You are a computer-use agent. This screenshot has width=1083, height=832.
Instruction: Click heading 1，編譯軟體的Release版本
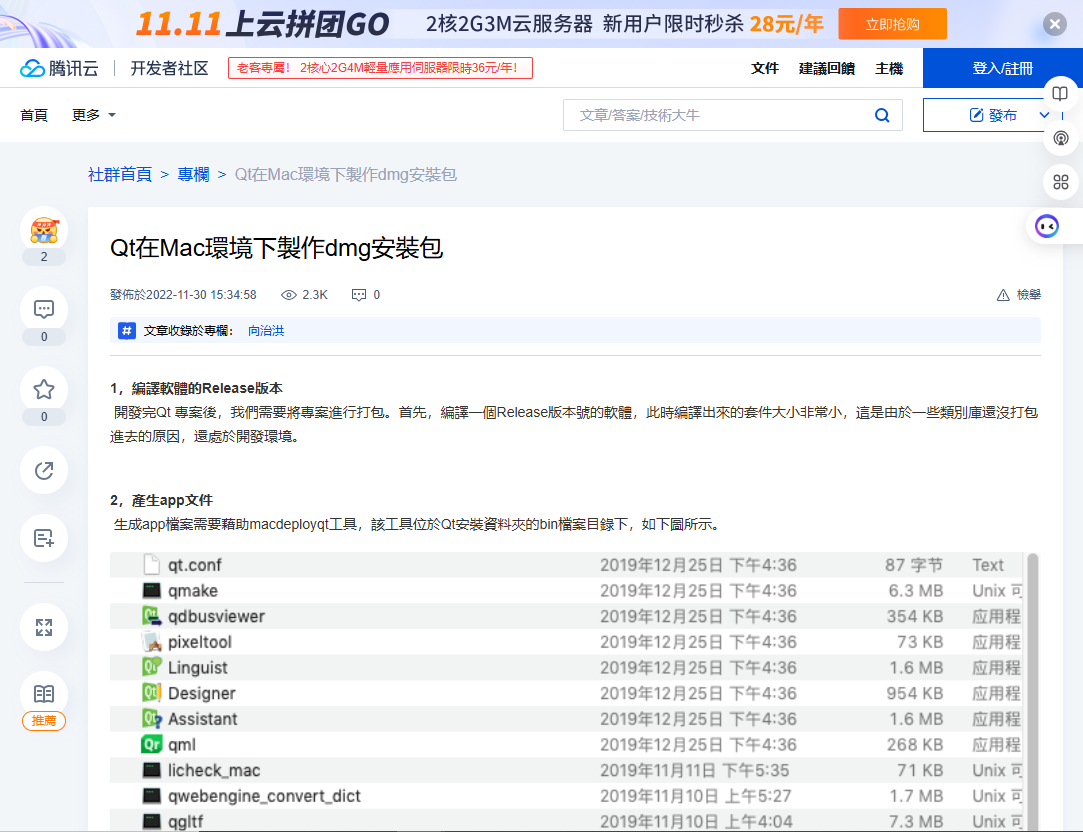(196, 389)
